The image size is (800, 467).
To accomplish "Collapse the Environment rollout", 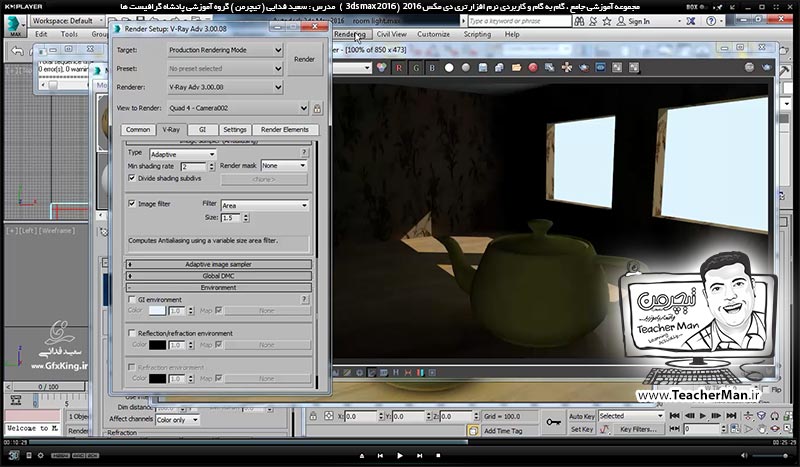I will pyautogui.click(x=218, y=287).
